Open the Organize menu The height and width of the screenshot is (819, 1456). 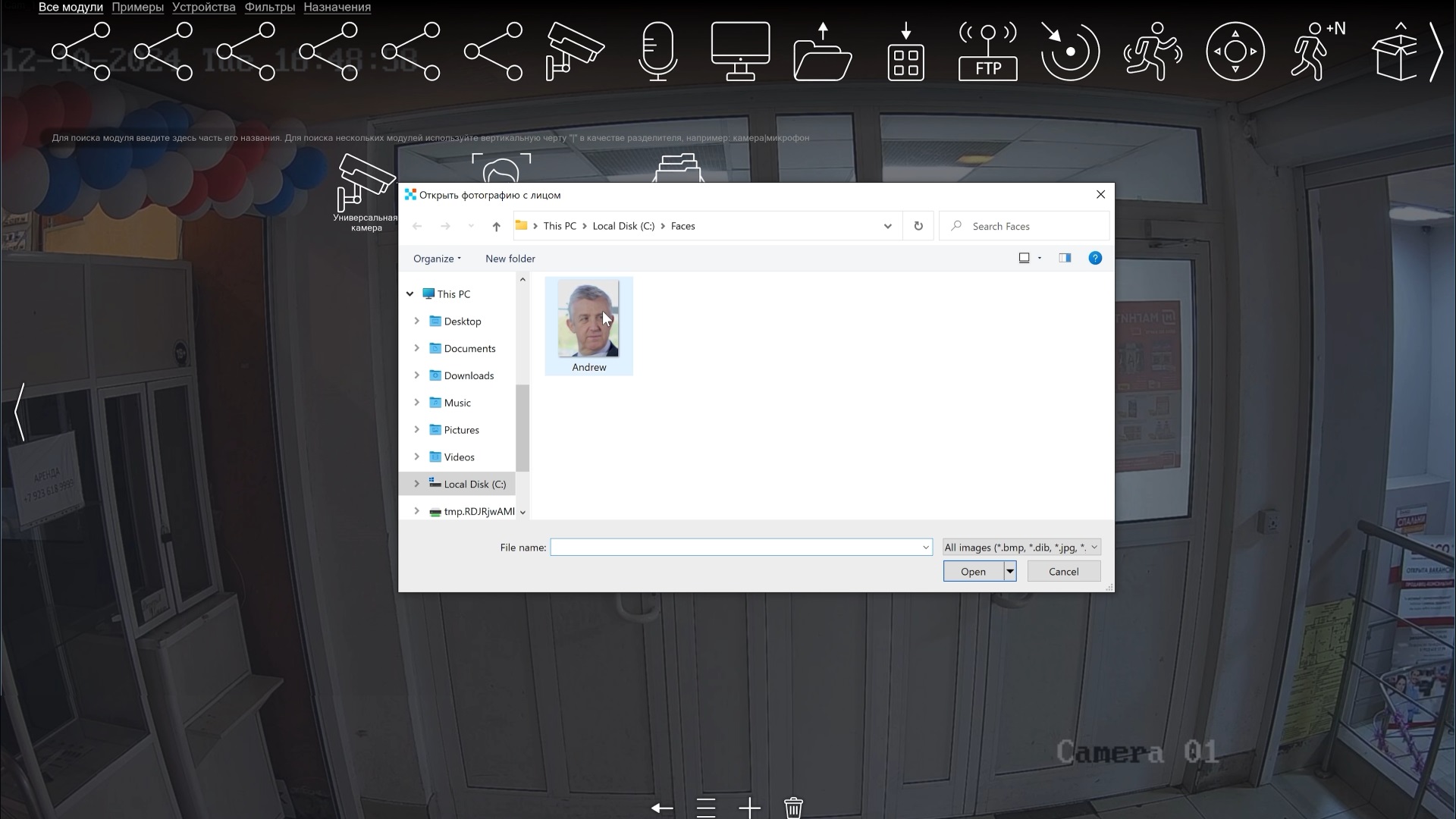pos(437,259)
